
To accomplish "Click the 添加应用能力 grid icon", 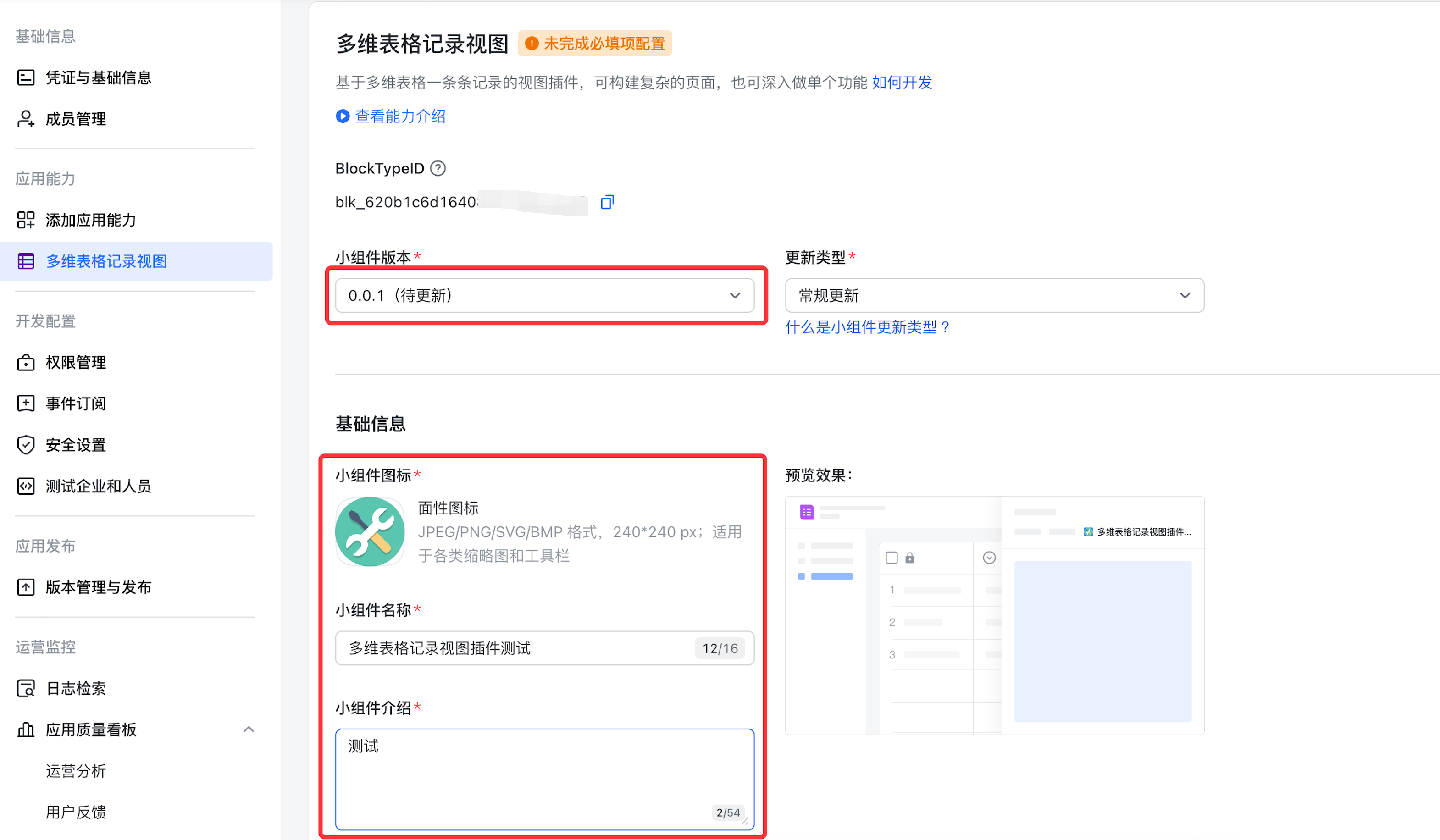I will coord(26,220).
